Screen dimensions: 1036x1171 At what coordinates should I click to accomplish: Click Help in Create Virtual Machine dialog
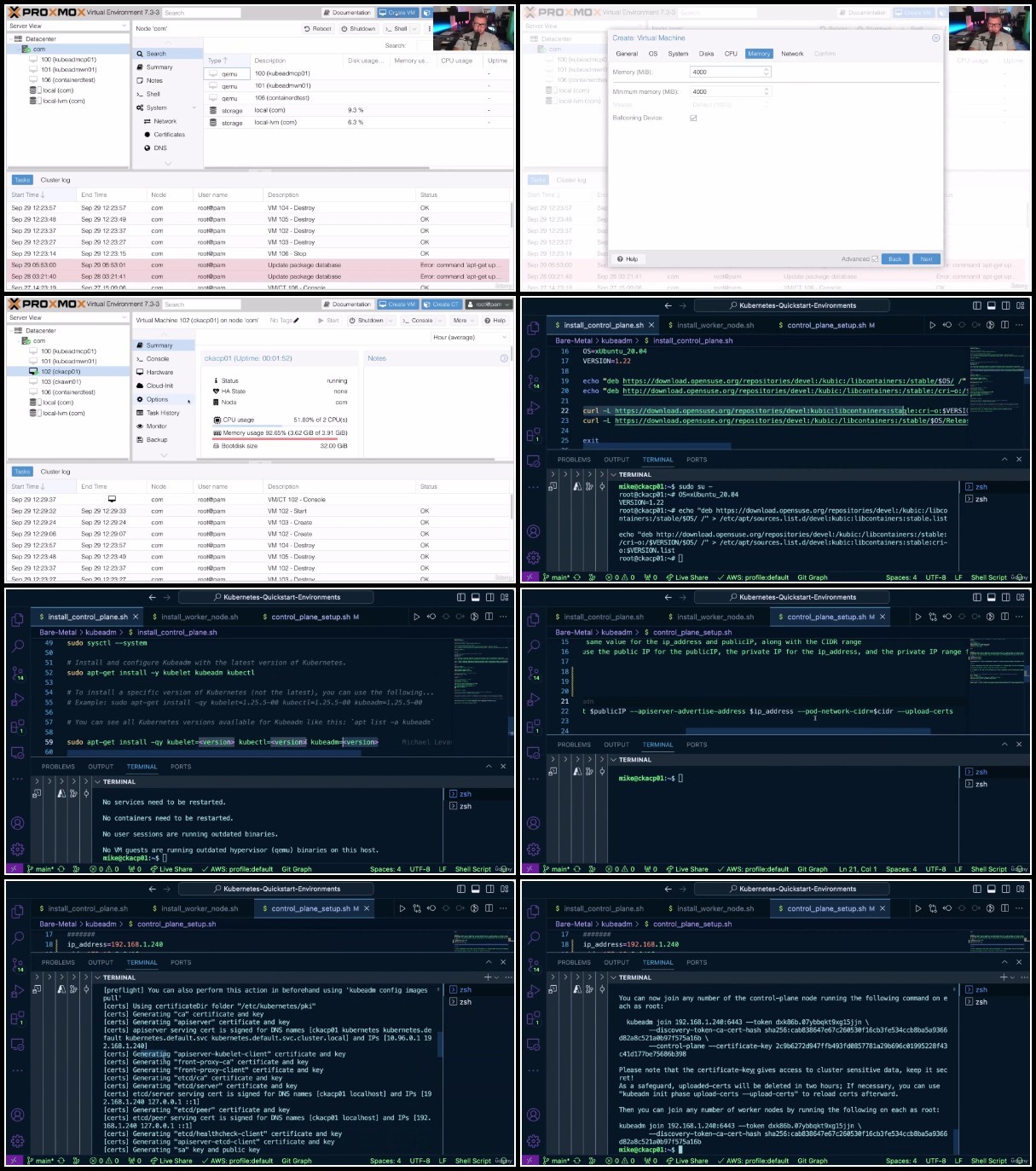(x=628, y=259)
